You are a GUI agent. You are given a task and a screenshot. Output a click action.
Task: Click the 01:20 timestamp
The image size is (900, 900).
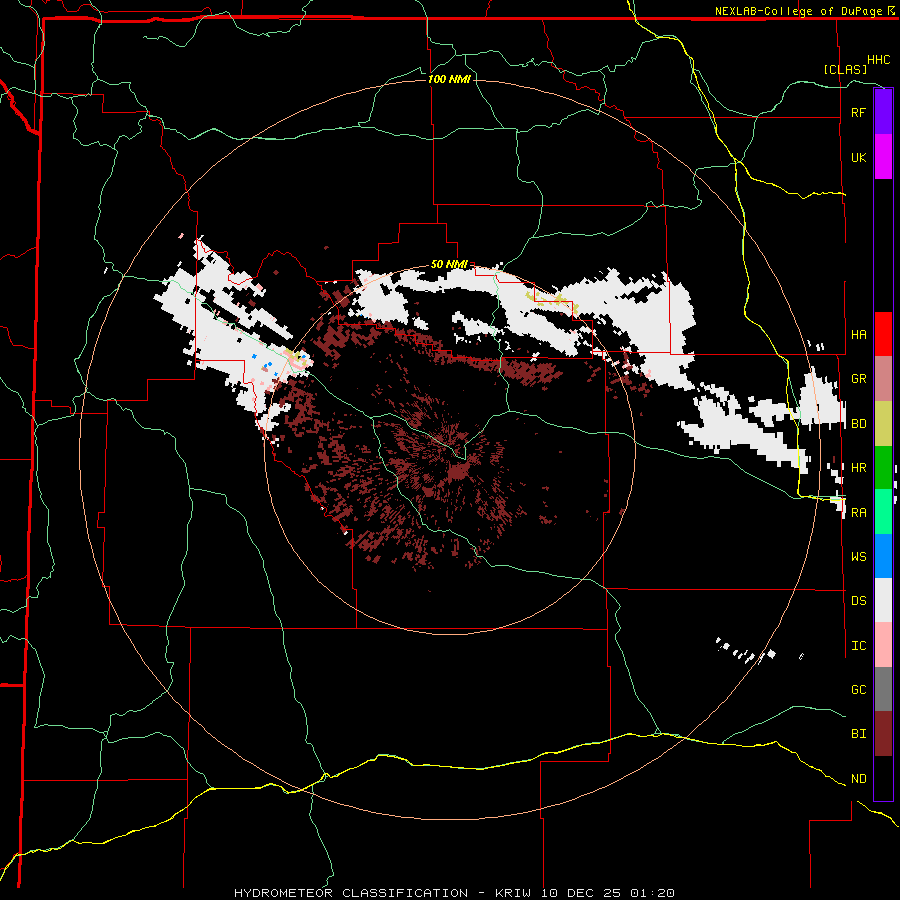click(x=652, y=893)
